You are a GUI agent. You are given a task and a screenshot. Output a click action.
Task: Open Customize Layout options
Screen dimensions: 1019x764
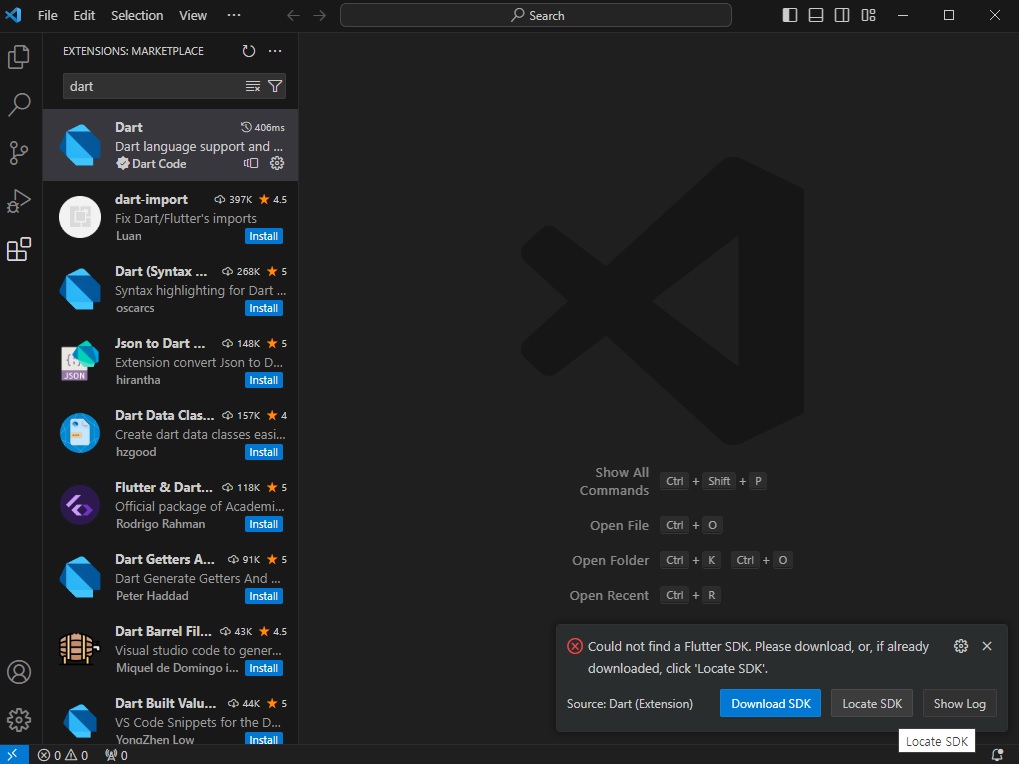[868, 16]
